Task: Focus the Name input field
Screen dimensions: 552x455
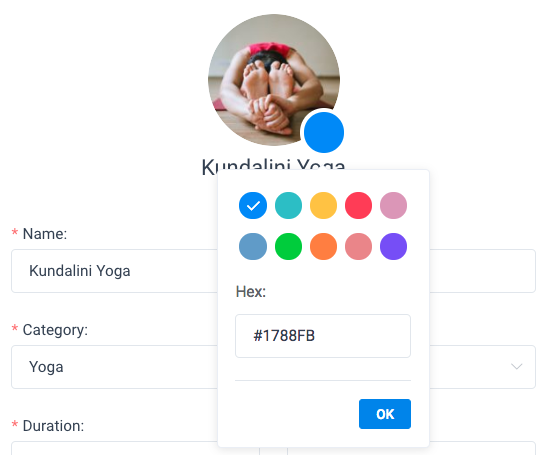Action: coord(114,271)
